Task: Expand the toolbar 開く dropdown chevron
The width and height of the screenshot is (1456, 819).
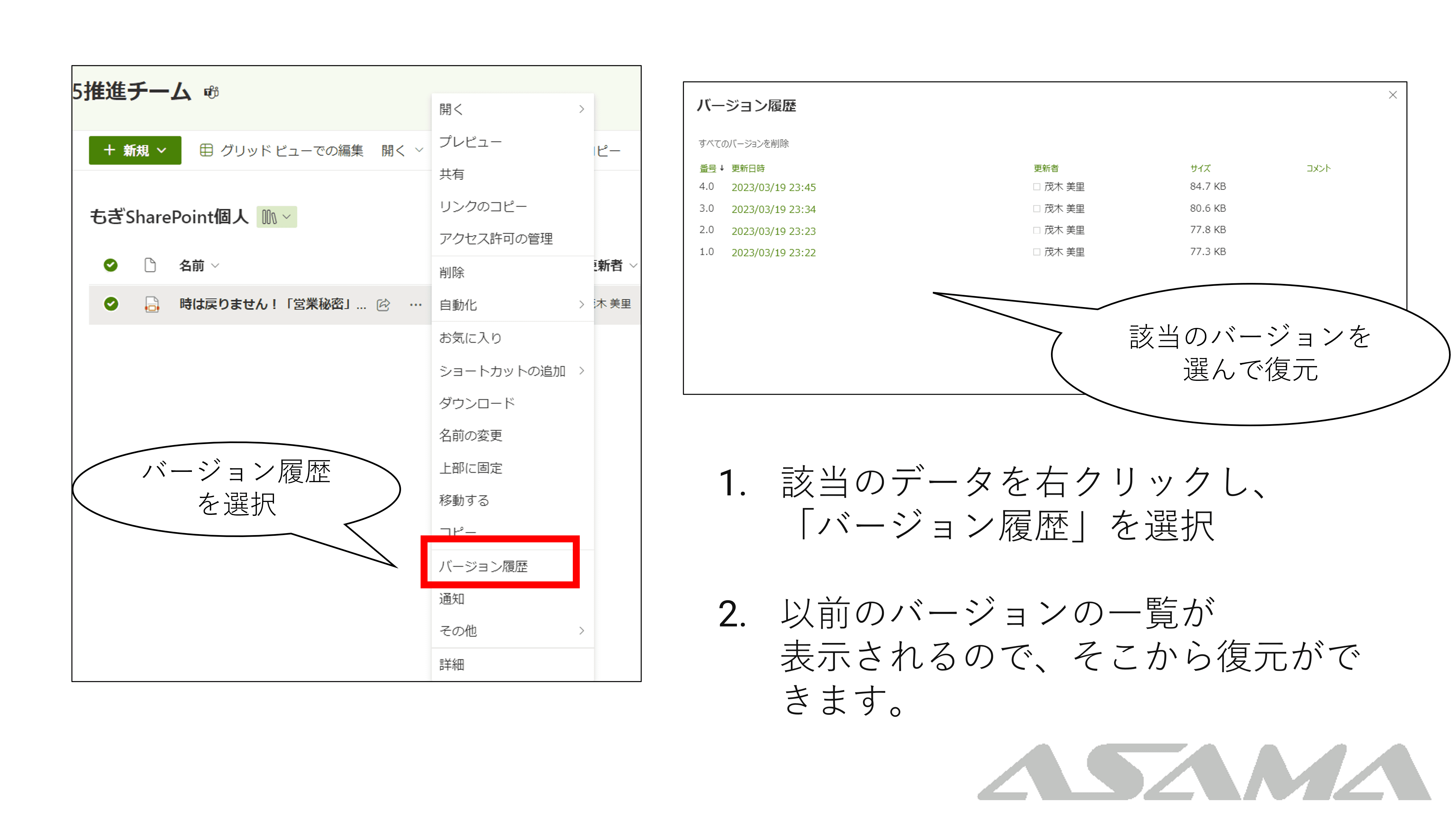Action: pyautogui.click(x=419, y=150)
